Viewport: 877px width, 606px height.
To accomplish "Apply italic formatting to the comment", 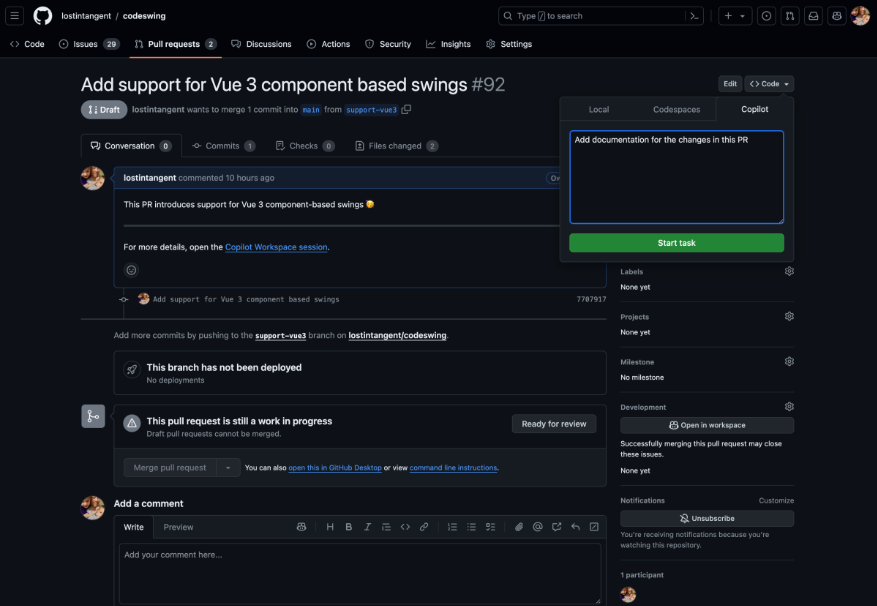I will 366,527.
